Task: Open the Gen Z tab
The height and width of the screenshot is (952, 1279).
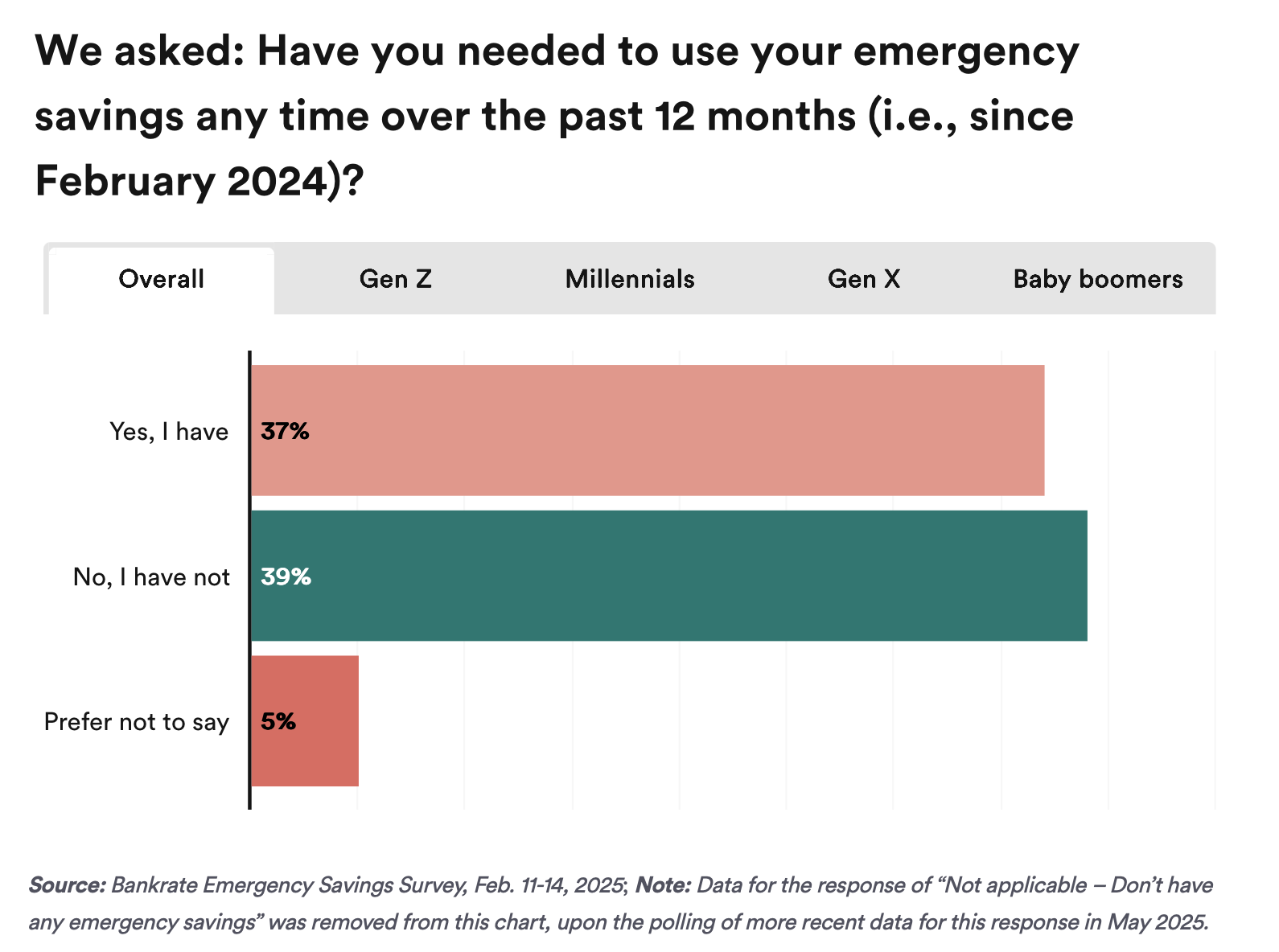Action: tap(395, 279)
